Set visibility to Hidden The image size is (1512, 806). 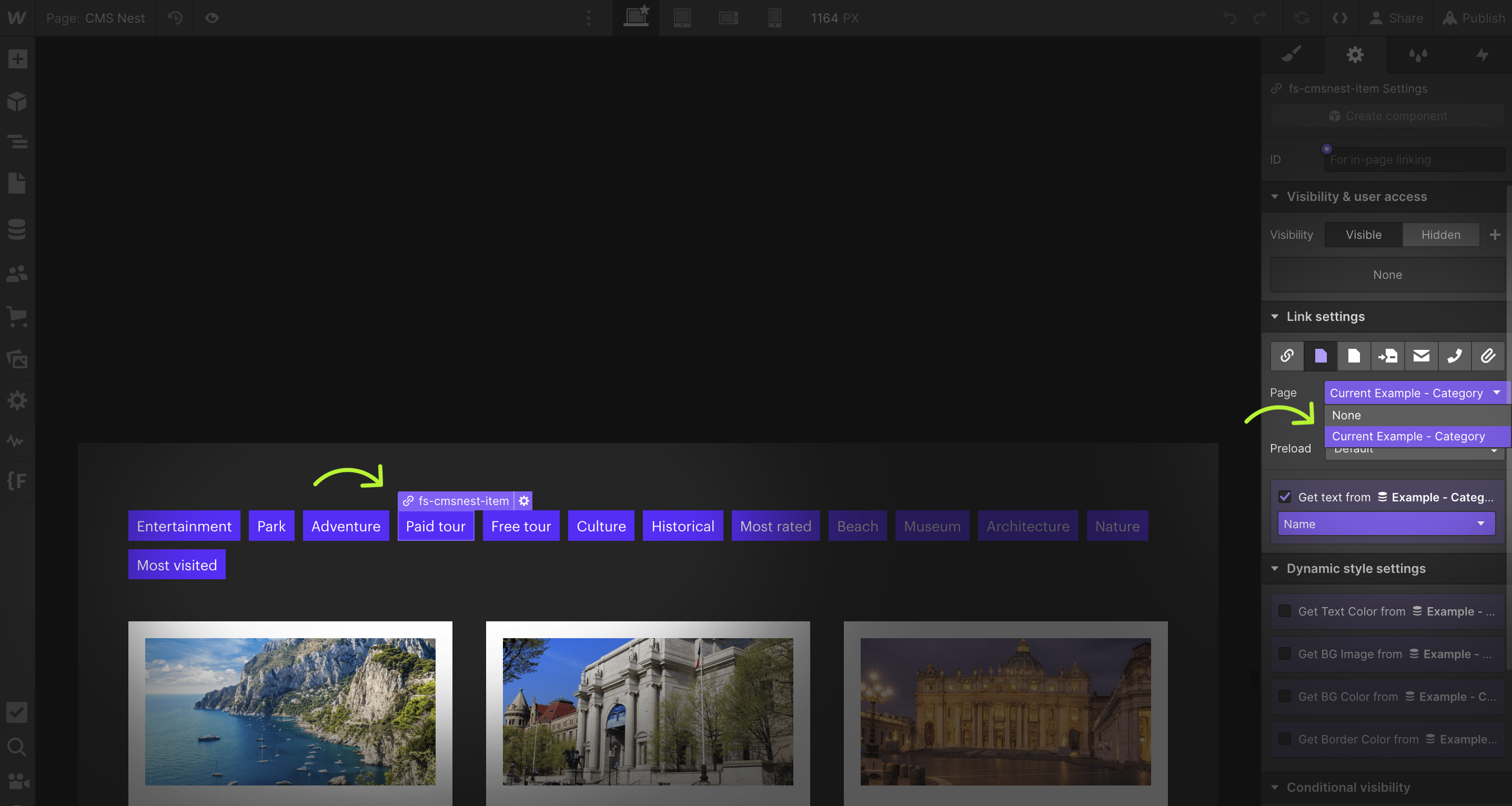tap(1440, 235)
